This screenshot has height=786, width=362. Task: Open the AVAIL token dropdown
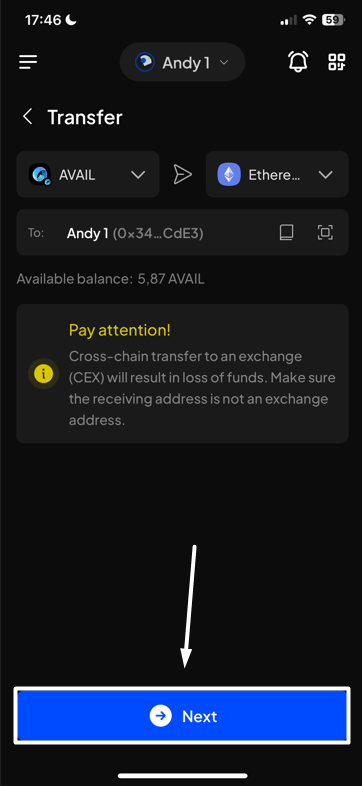[88, 174]
